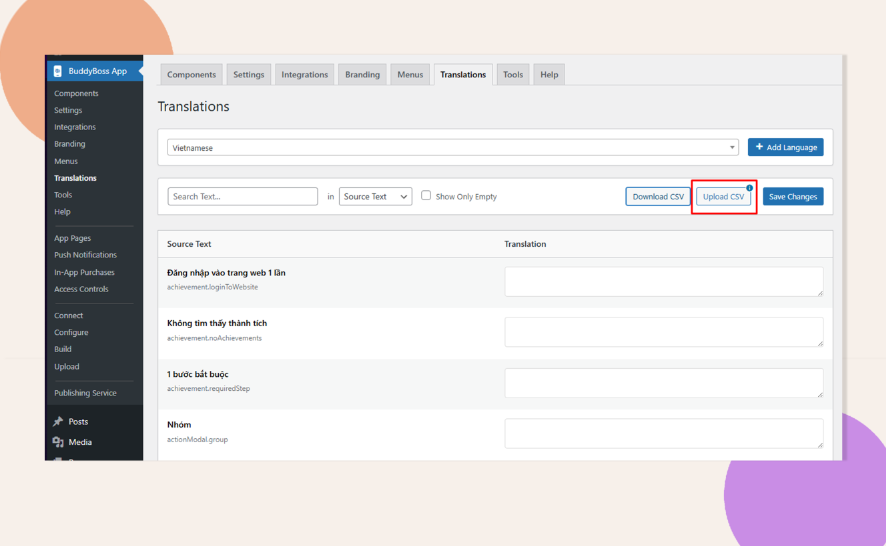Open Connect in the sidebar
886x546 pixels.
(68, 315)
